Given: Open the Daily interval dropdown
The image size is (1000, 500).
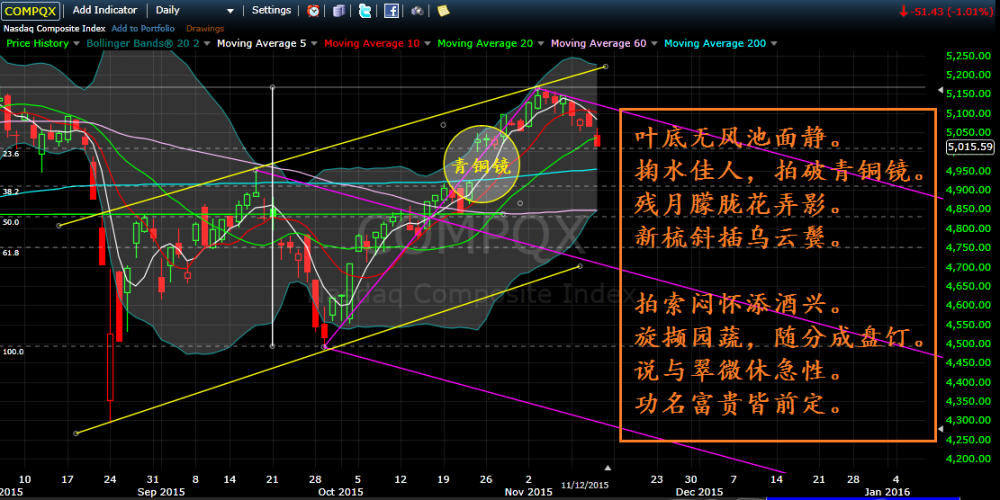Looking at the screenshot, I should click(195, 10).
